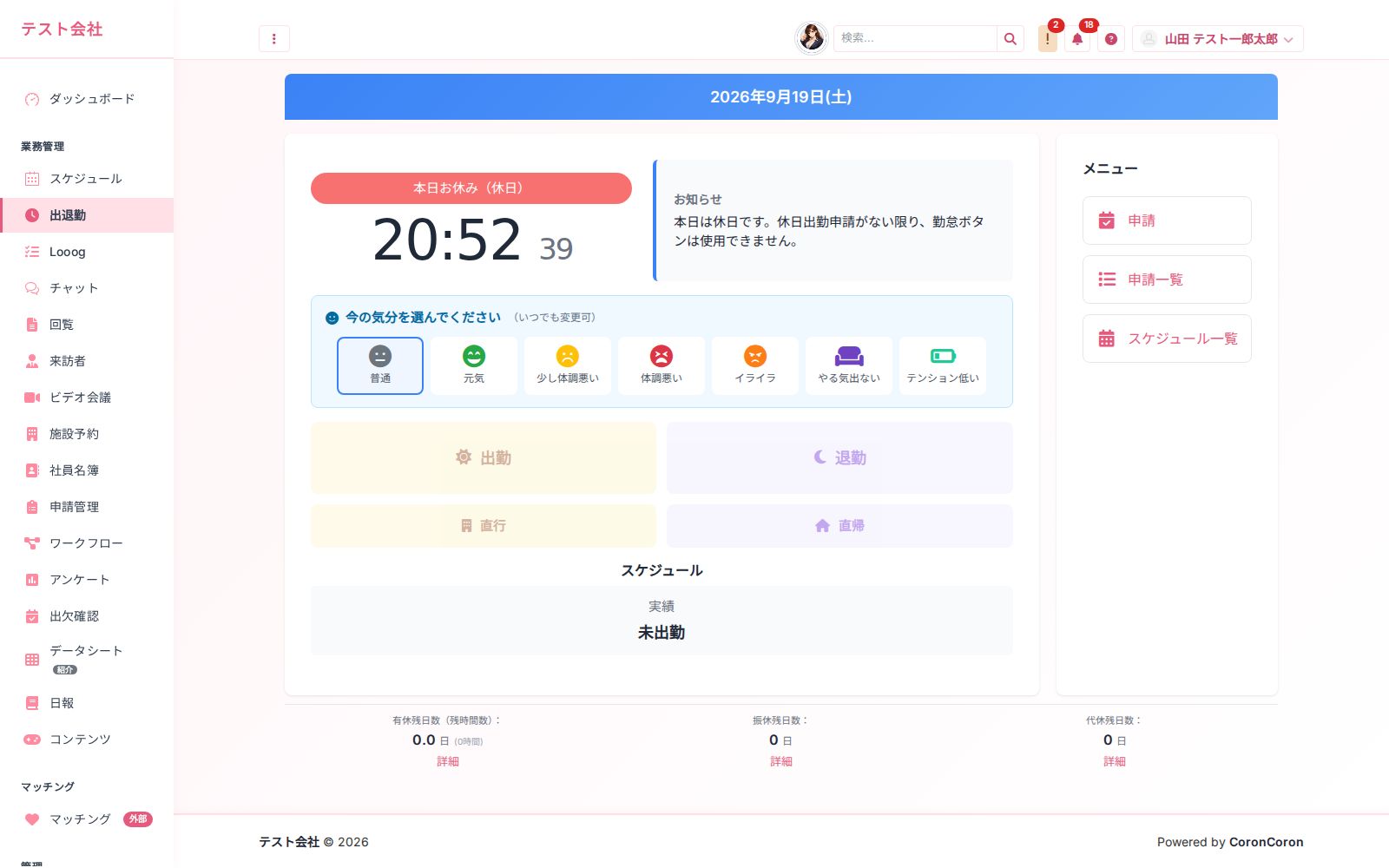
Task: Click the 申請管理 clipboard icon
Action: coord(32,507)
